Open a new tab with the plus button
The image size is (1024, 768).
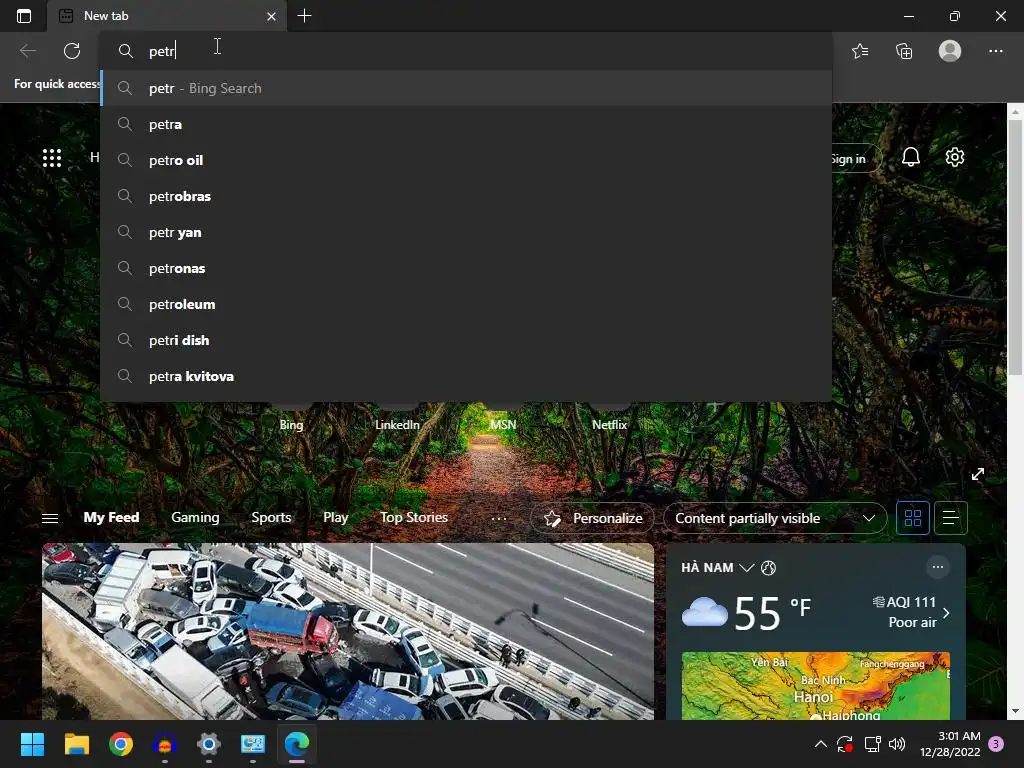304,16
